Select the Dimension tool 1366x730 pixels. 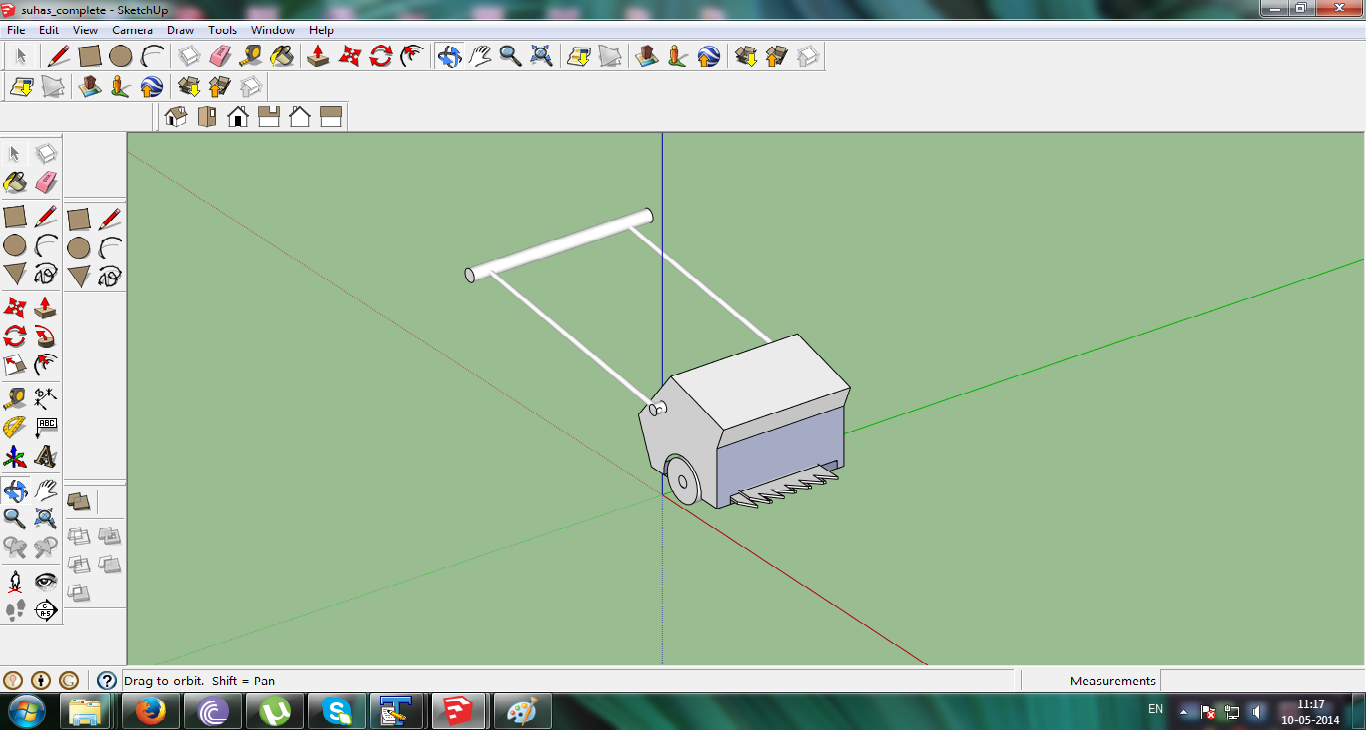pyautogui.click(x=45, y=399)
